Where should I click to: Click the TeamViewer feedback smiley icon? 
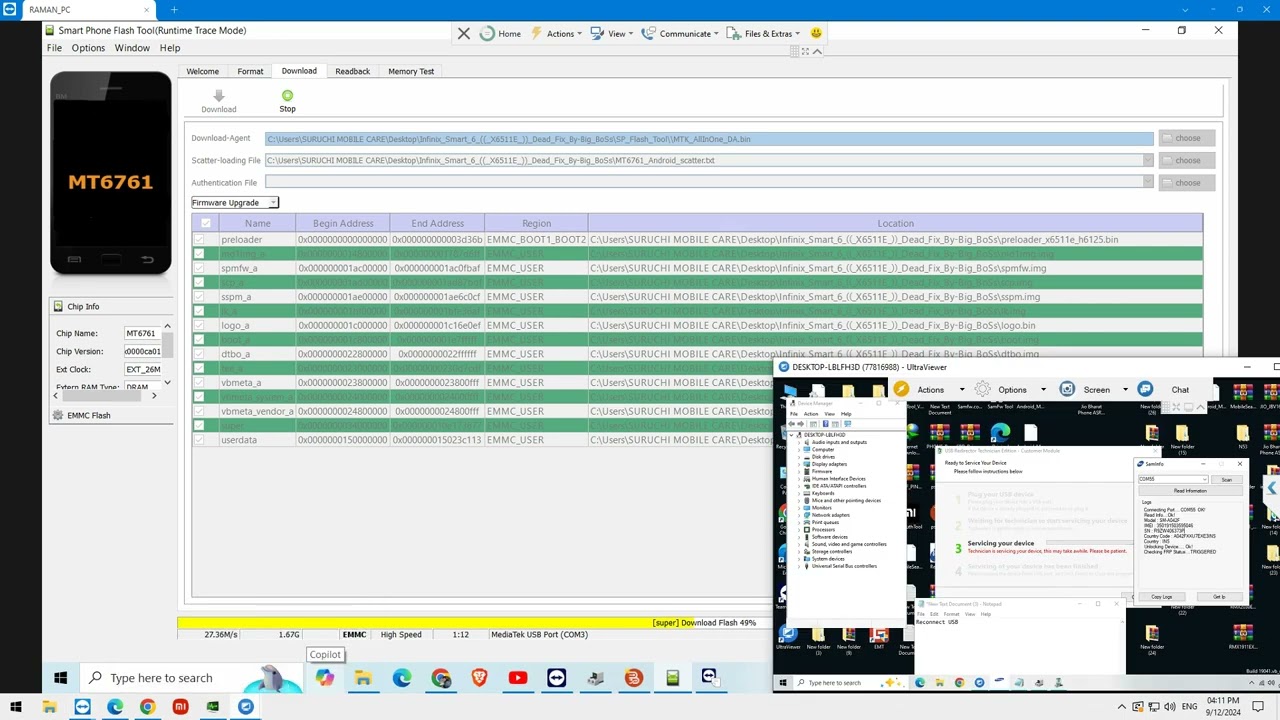point(816,33)
